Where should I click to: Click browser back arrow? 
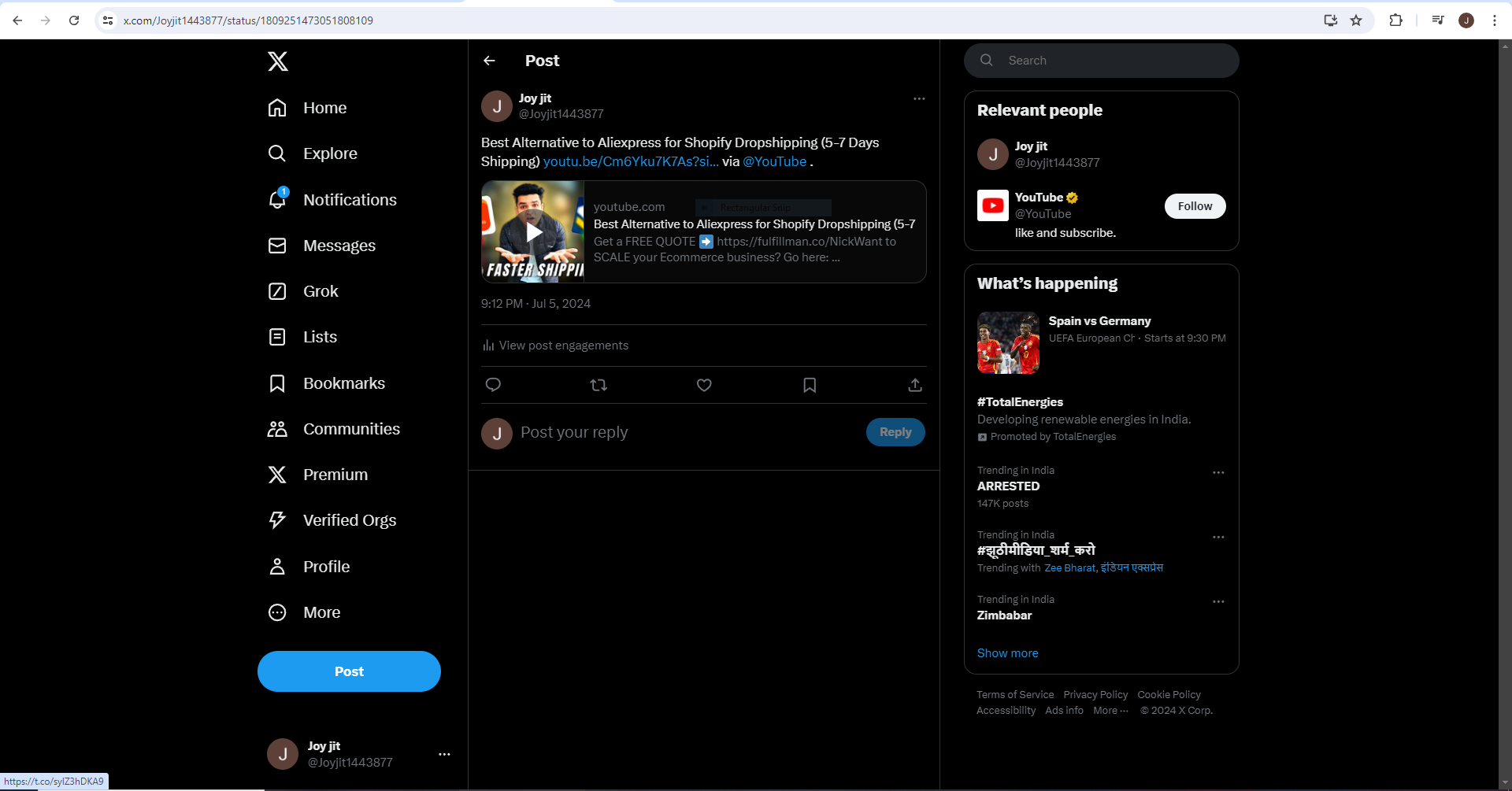coord(17,20)
